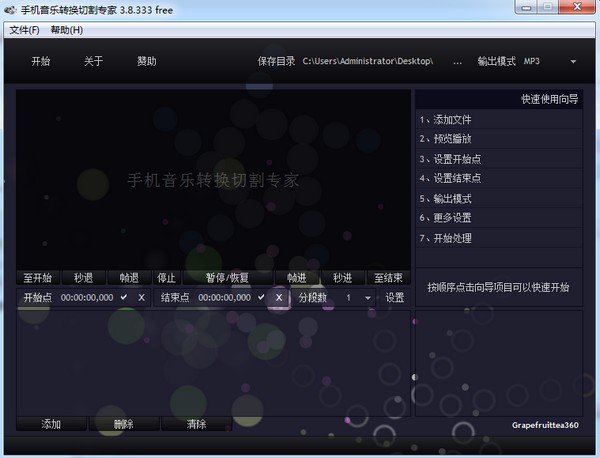600x458 pixels.
Task: Step forward one frame with 帧进
Action: pos(297,278)
